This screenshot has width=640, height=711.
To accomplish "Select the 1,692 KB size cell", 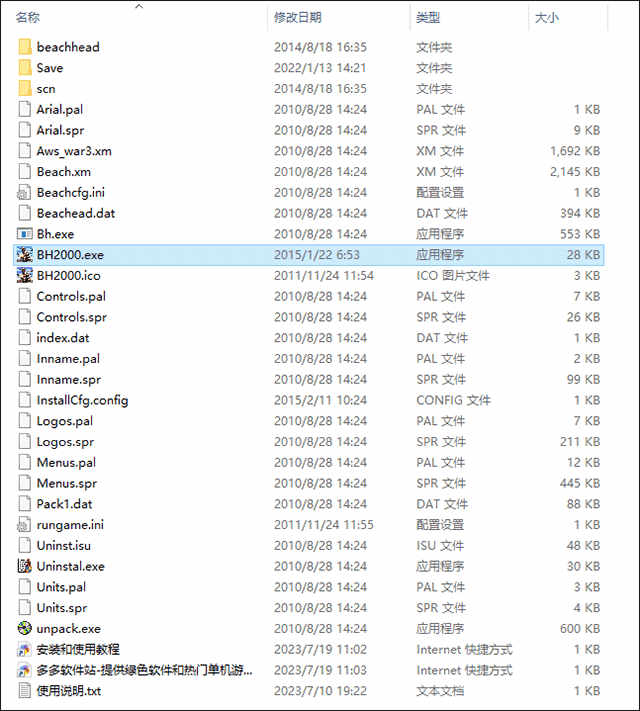I will 575,151.
